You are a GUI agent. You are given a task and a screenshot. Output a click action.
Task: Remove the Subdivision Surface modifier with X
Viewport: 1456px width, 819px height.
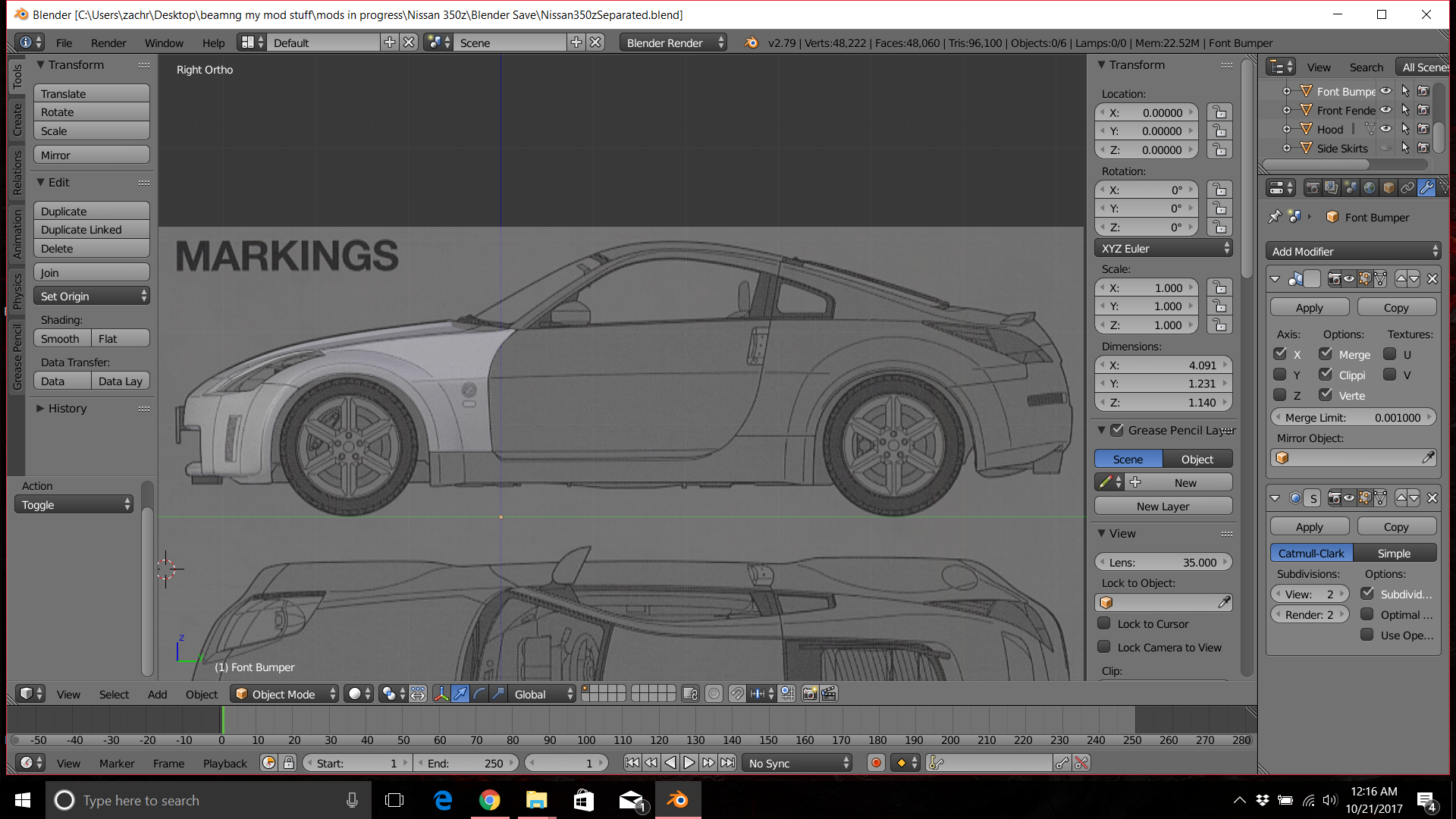(1432, 498)
